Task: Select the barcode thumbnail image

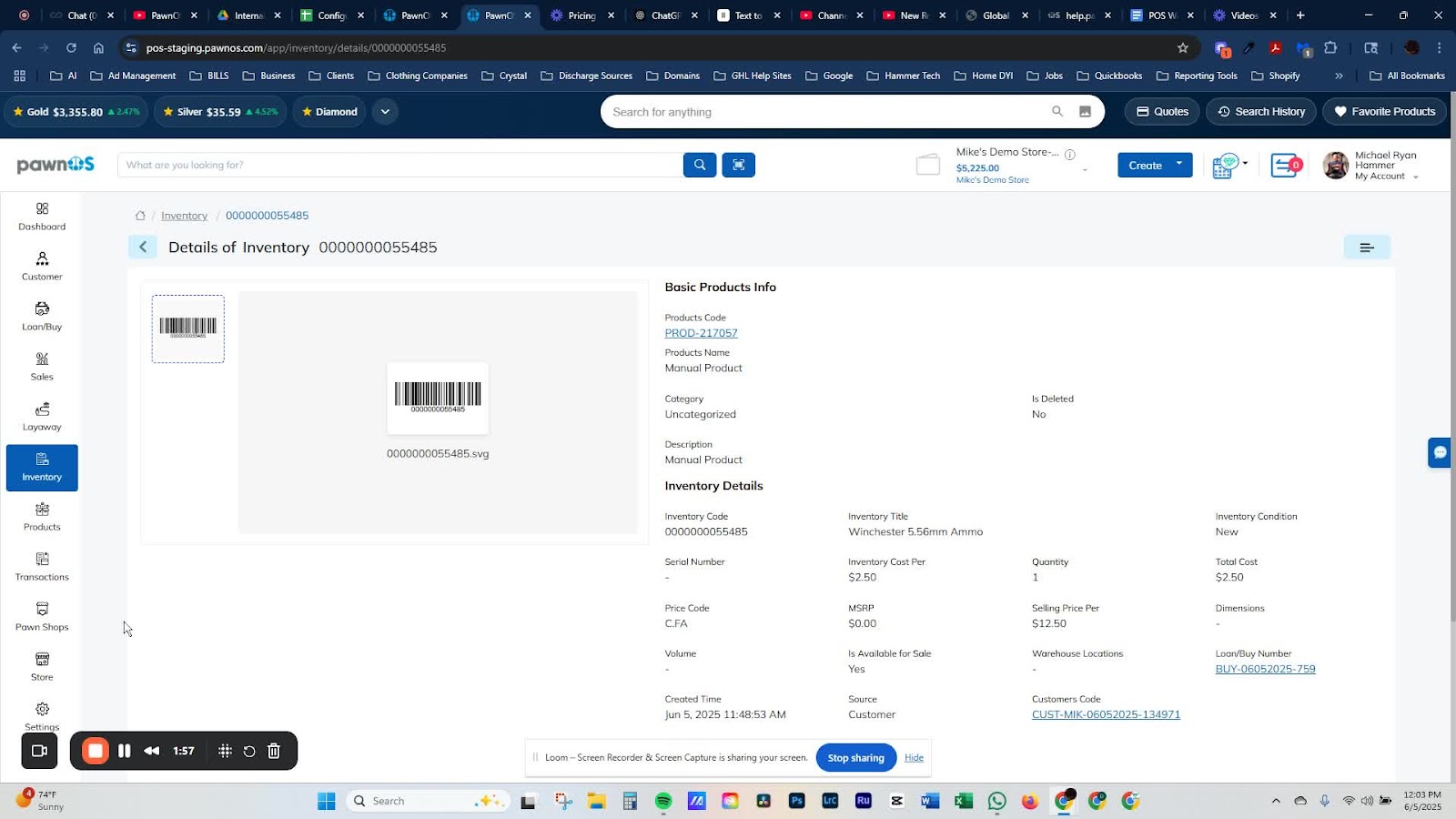Action: point(187,329)
